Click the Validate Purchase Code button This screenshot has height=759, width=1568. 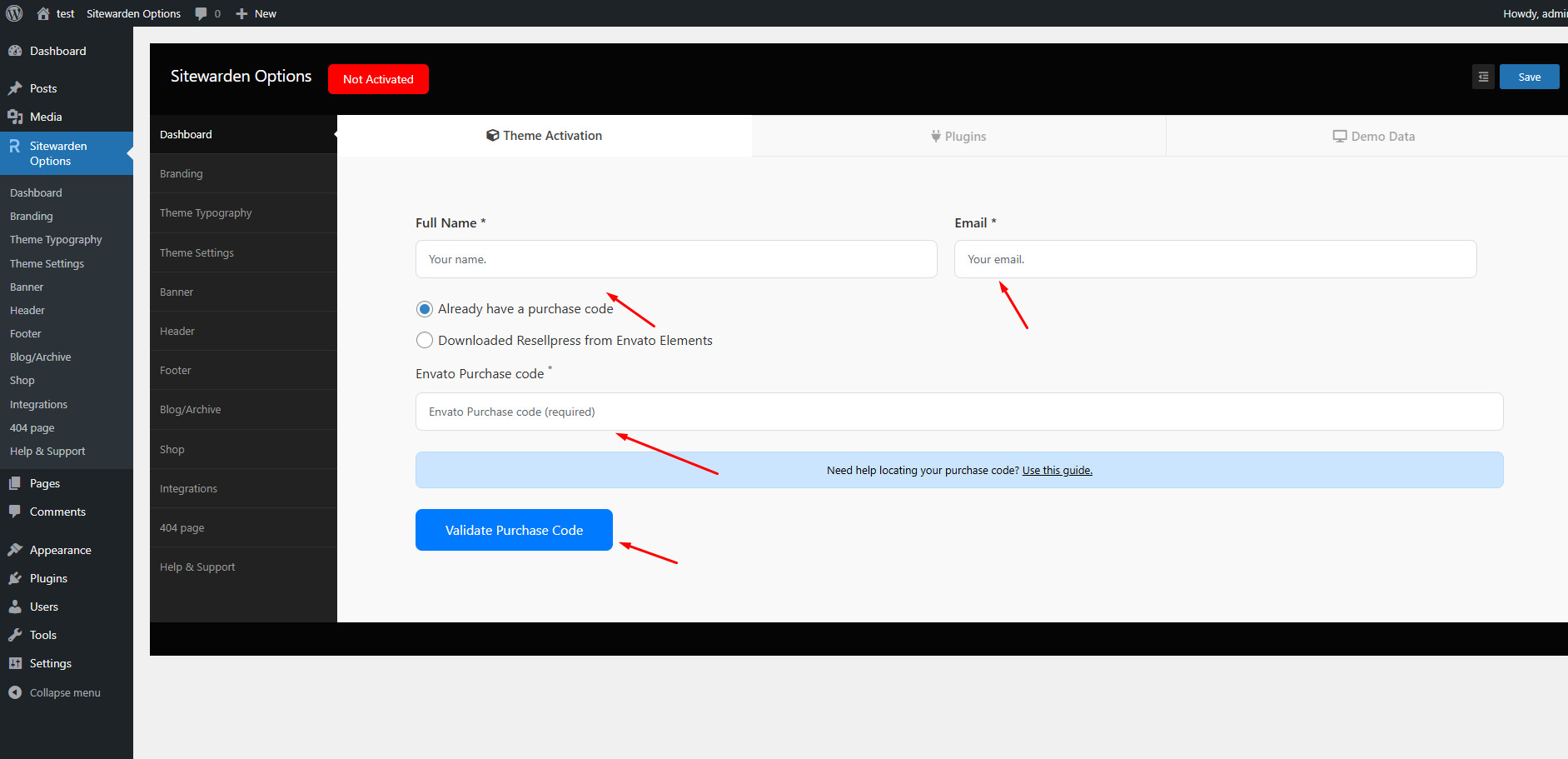[x=514, y=530]
